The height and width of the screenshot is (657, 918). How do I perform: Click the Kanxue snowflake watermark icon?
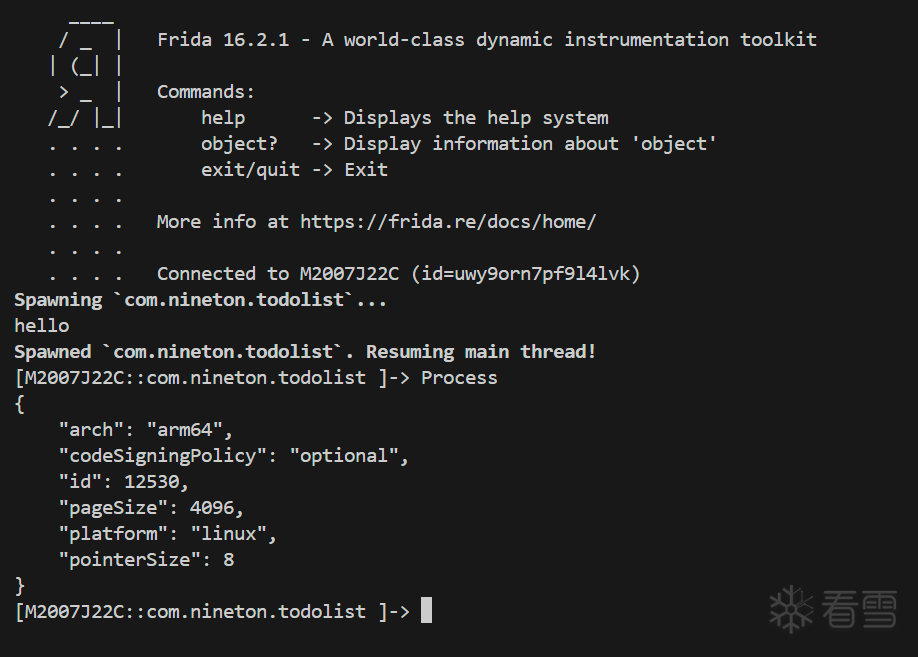(791, 610)
